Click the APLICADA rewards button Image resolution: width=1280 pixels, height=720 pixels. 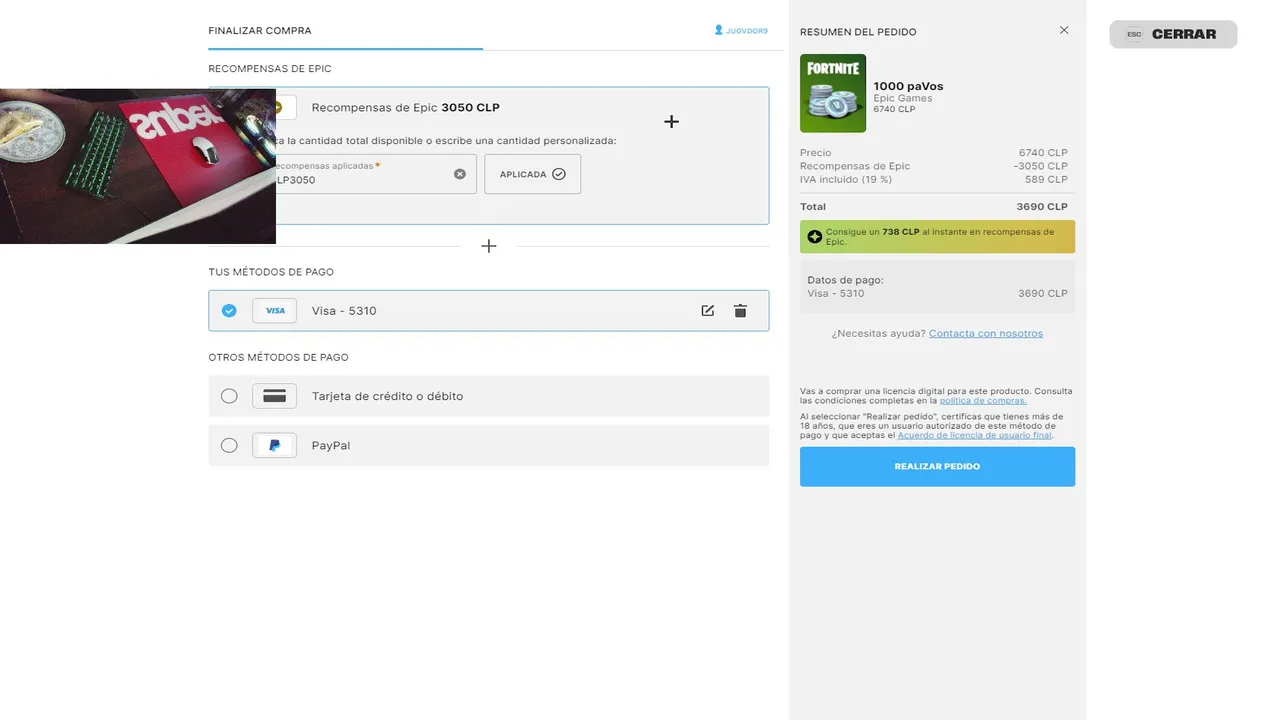pyautogui.click(x=532, y=174)
